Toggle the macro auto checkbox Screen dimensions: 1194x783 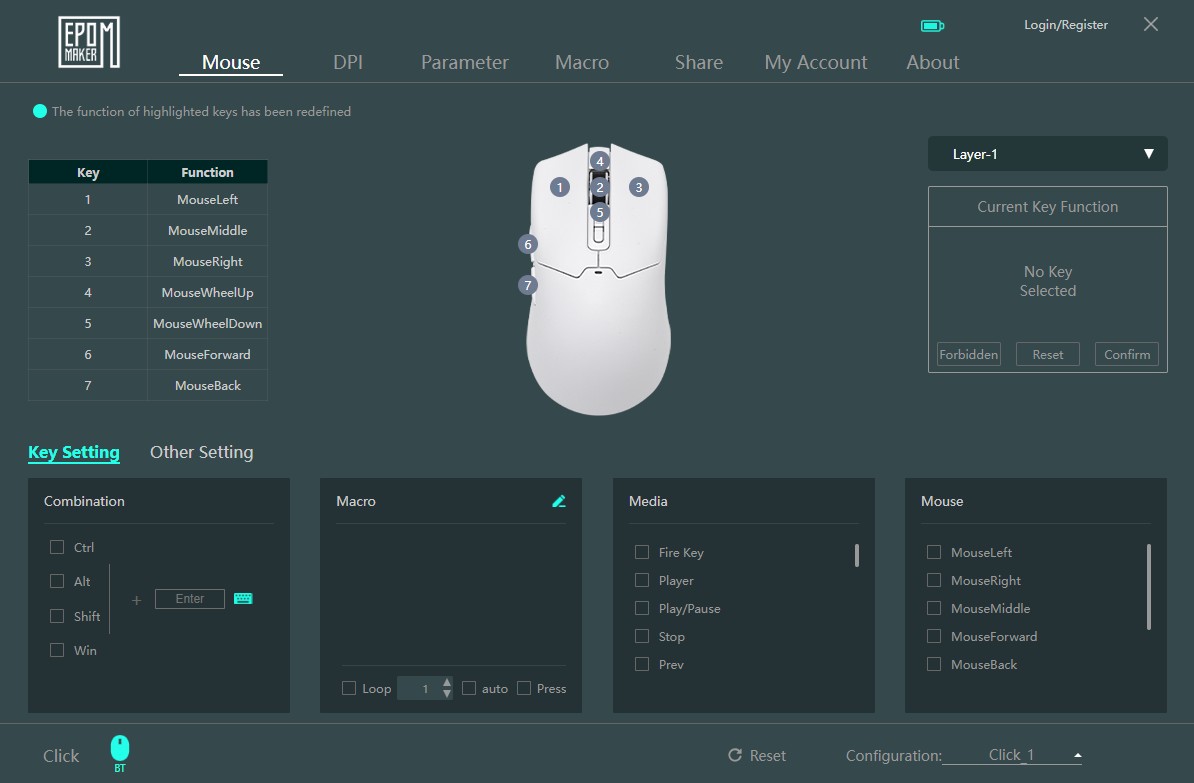tap(469, 688)
